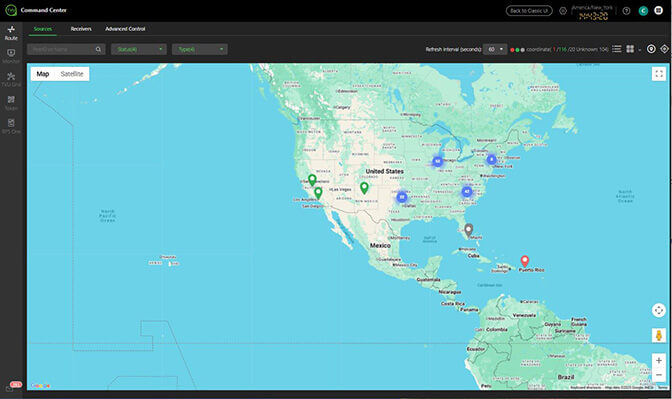Click the Back to Classic UI button
The width and height of the screenshot is (672, 399).
529,11
